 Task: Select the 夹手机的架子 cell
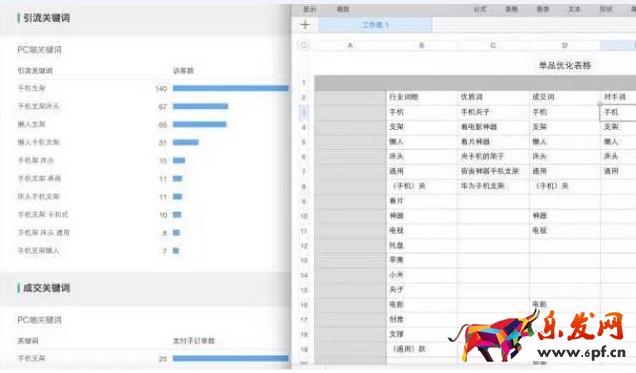click(493, 156)
